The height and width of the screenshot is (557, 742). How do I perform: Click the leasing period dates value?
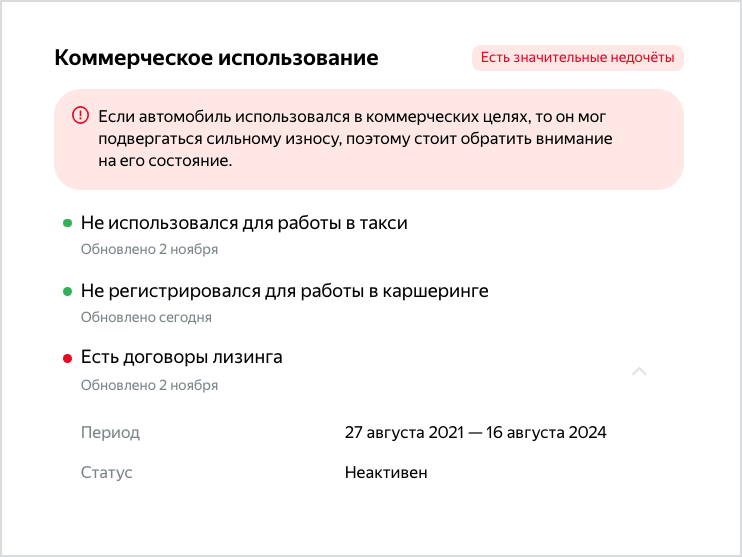[x=476, y=433]
